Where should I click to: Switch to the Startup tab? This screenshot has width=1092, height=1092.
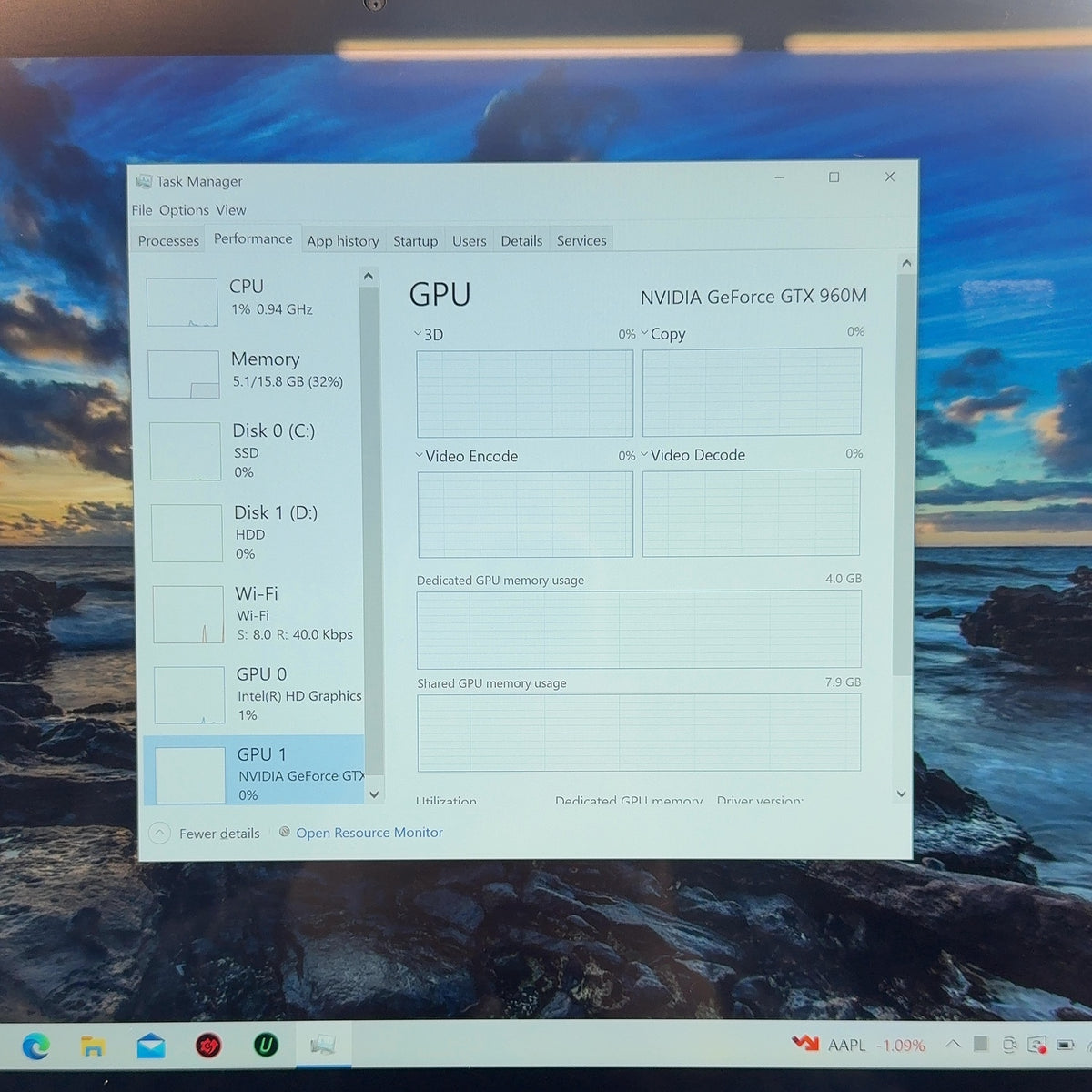point(415,240)
